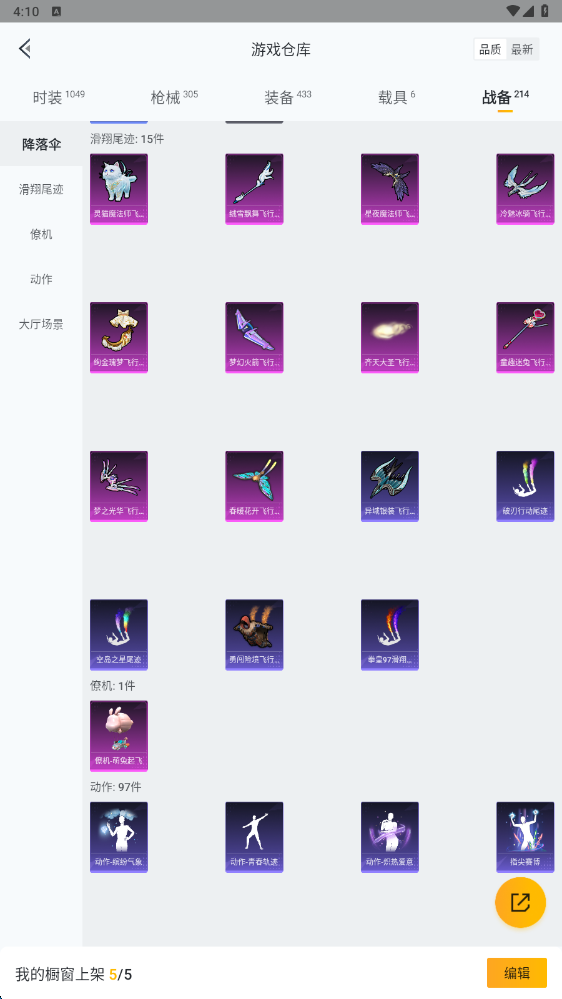Image resolution: width=562 pixels, height=999 pixels.
Task: Select the 齐天大圣 cloud trail item
Action: point(390,338)
